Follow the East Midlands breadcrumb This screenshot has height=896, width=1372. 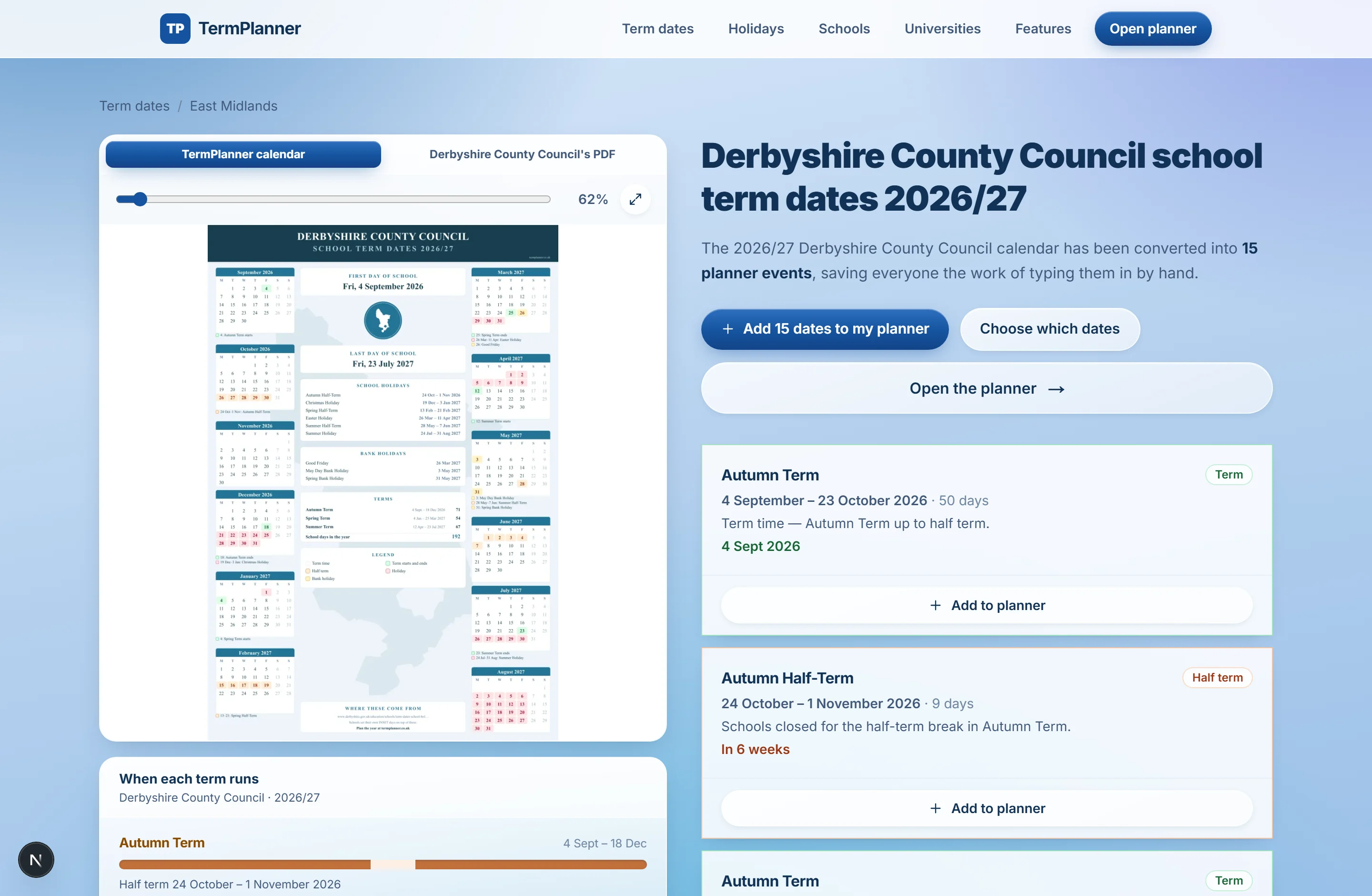[233, 106]
